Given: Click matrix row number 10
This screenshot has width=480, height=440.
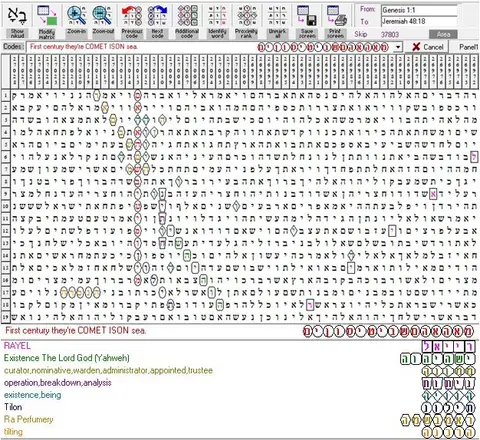Looking at the screenshot, I should (5, 206).
